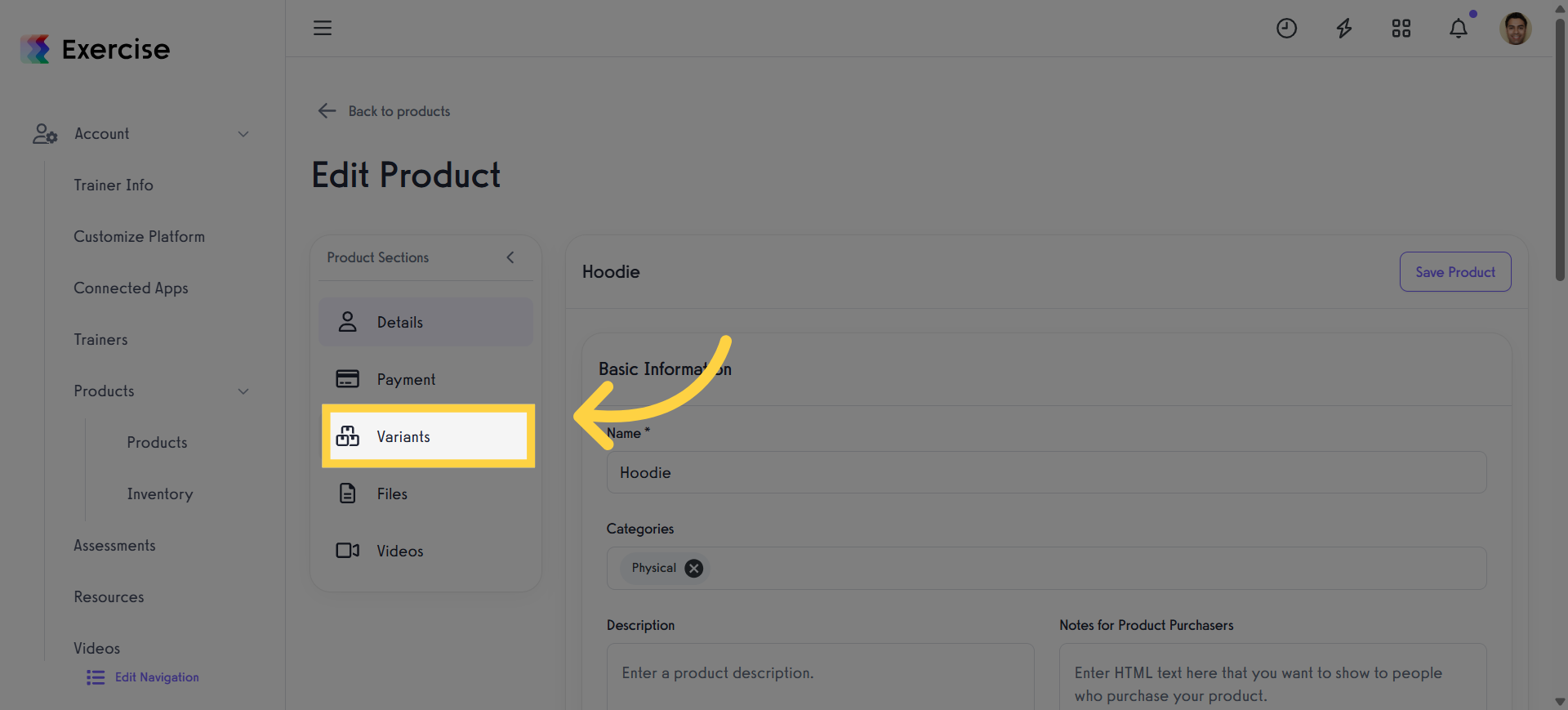Click the Edit Navigation link
Screen dimensions: 1568x710
(157, 677)
